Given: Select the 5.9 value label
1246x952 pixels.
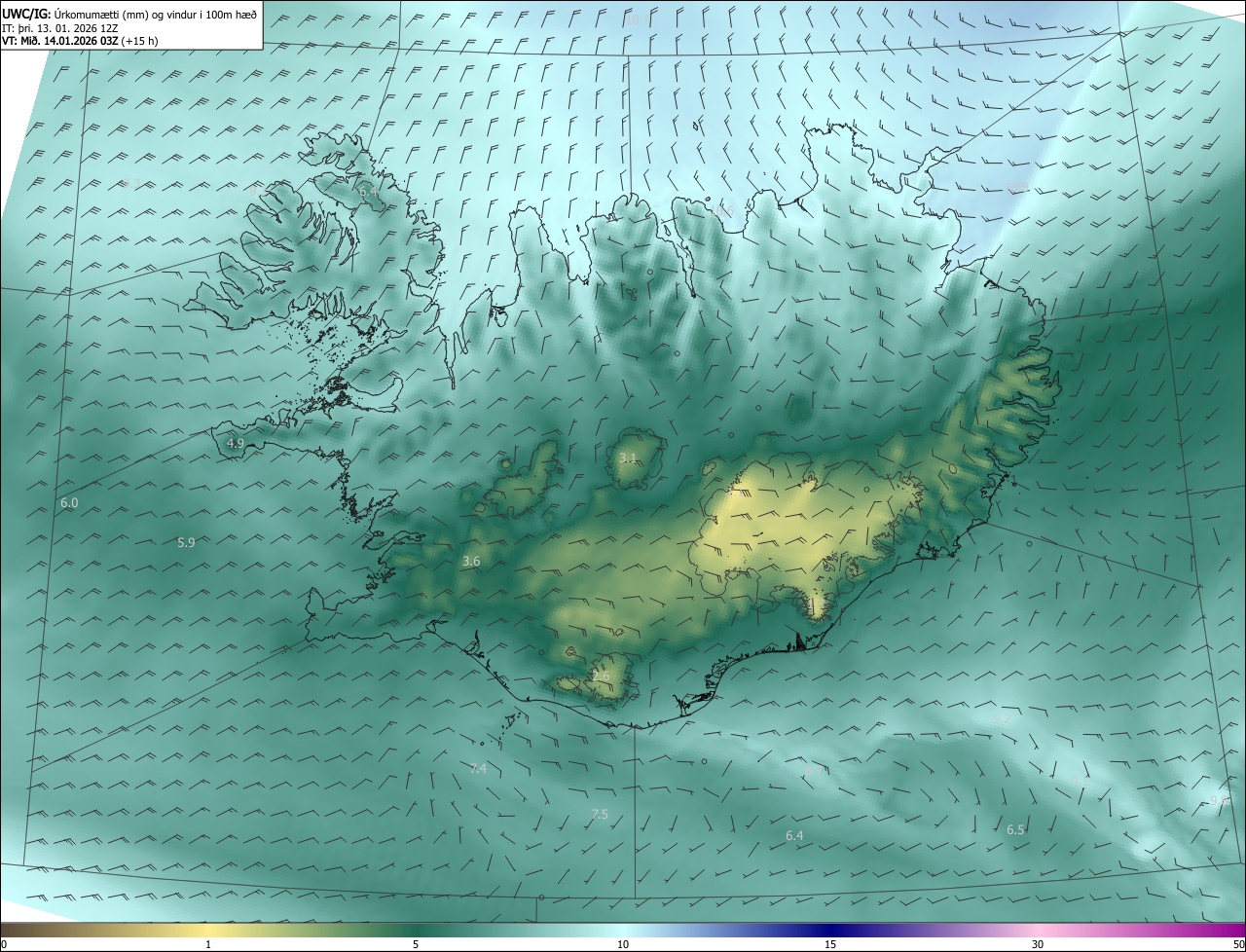Looking at the screenshot, I should tap(186, 542).
